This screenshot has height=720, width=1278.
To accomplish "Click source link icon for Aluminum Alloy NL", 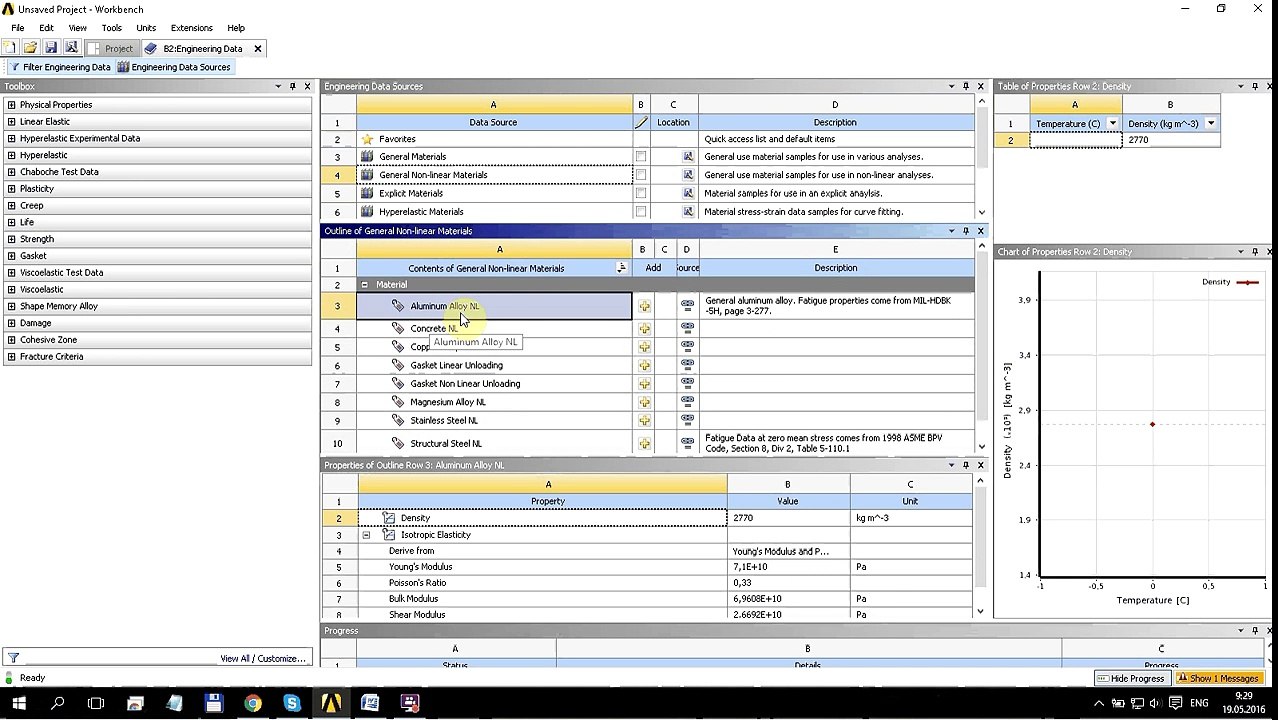I will tap(687, 306).
